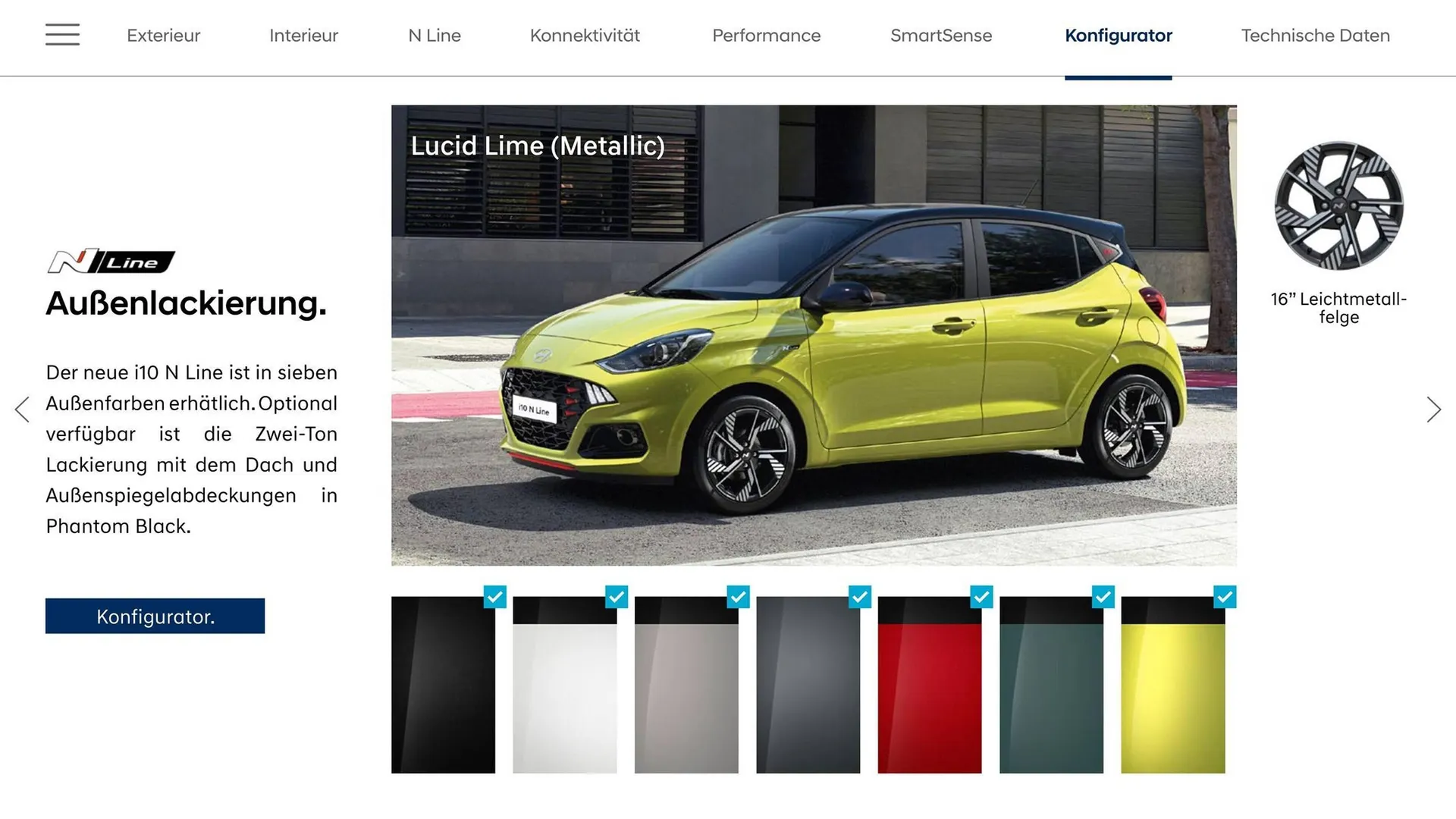Go to the Performance section
Image resolution: width=1456 pixels, height=819 pixels.
pyautogui.click(x=766, y=36)
